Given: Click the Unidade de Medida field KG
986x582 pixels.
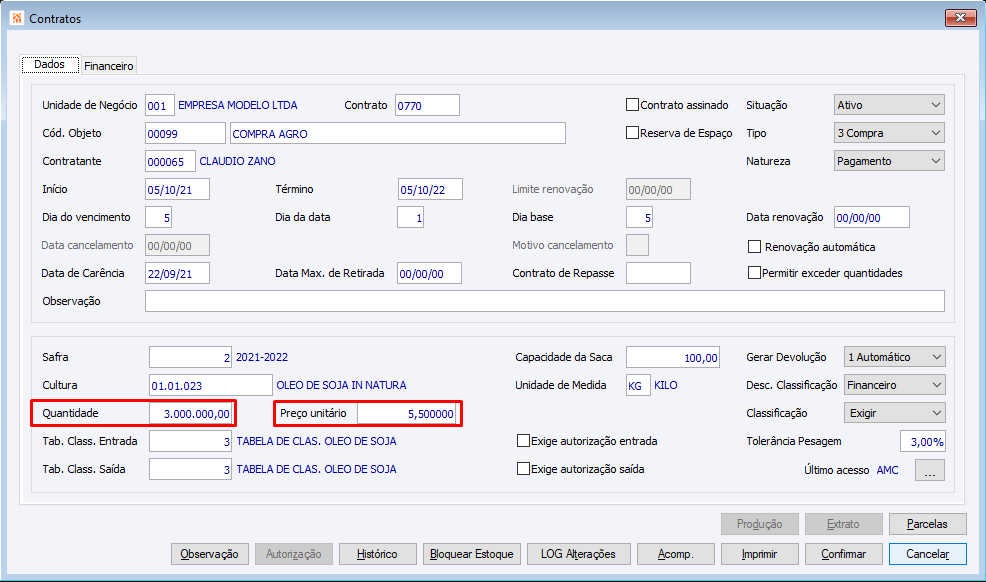Looking at the screenshot, I should (x=638, y=385).
